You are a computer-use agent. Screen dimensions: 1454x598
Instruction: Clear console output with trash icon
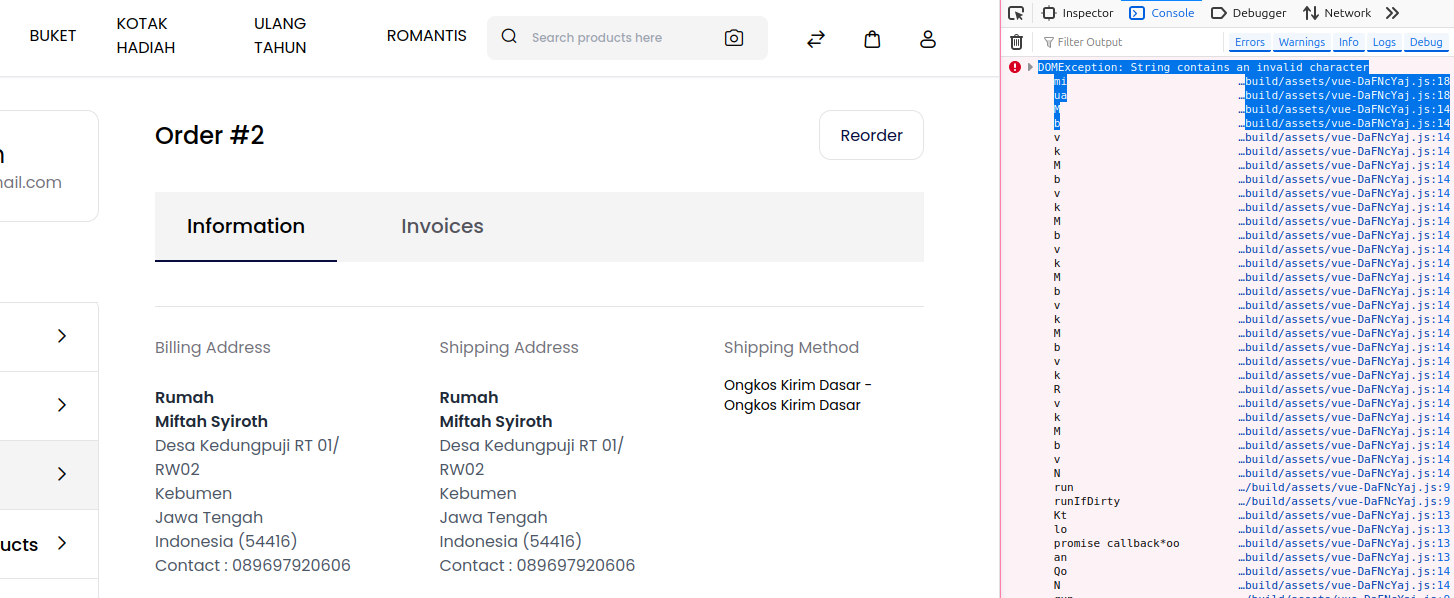pos(1016,42)
